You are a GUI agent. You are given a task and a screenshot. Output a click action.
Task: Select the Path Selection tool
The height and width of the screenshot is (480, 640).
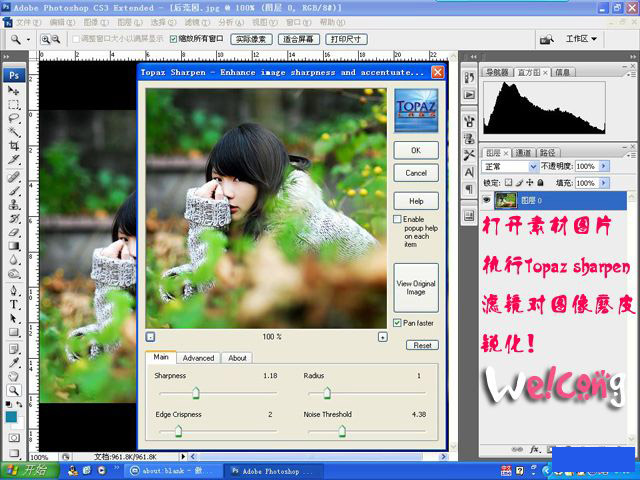[x=13, y=318]
